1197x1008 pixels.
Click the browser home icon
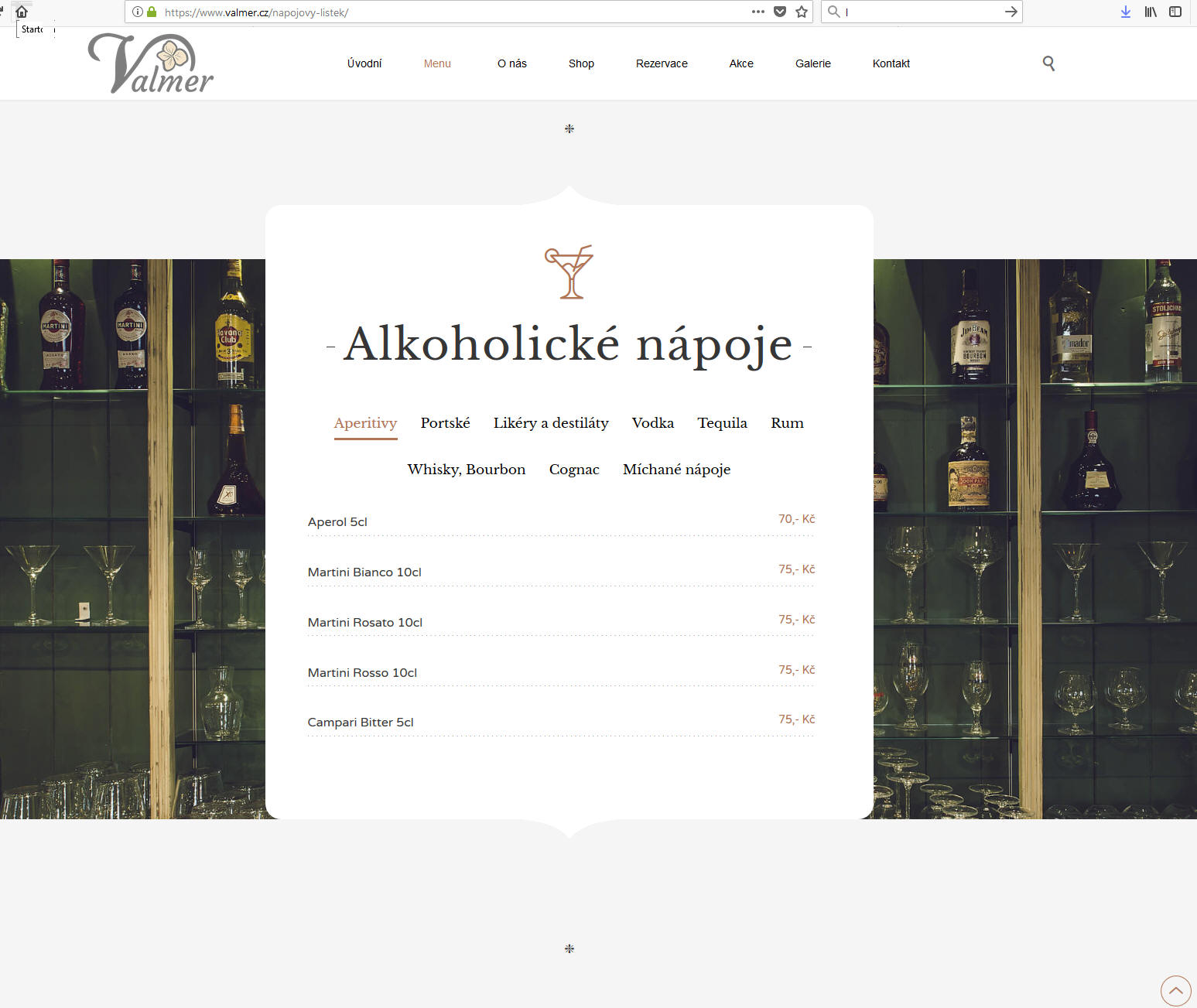(x=22, y=12)
